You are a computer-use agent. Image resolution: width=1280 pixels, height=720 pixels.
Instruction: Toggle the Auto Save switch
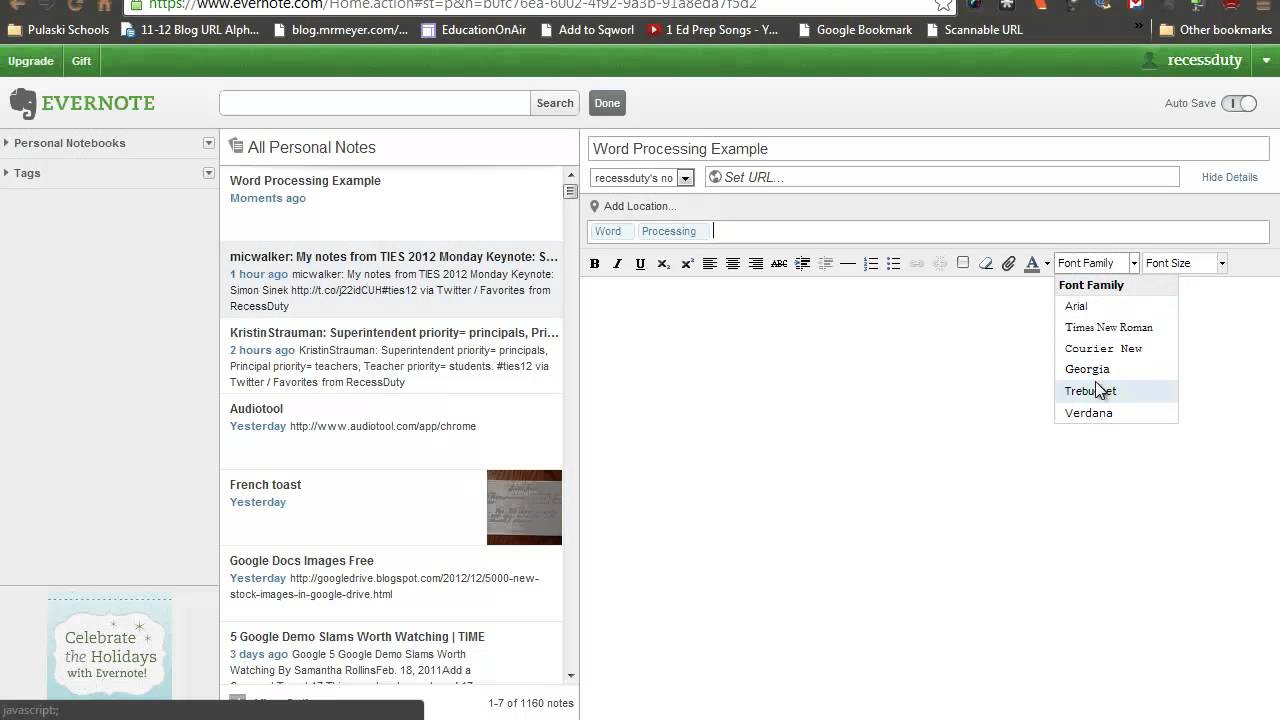click(x=1239, y=103)
